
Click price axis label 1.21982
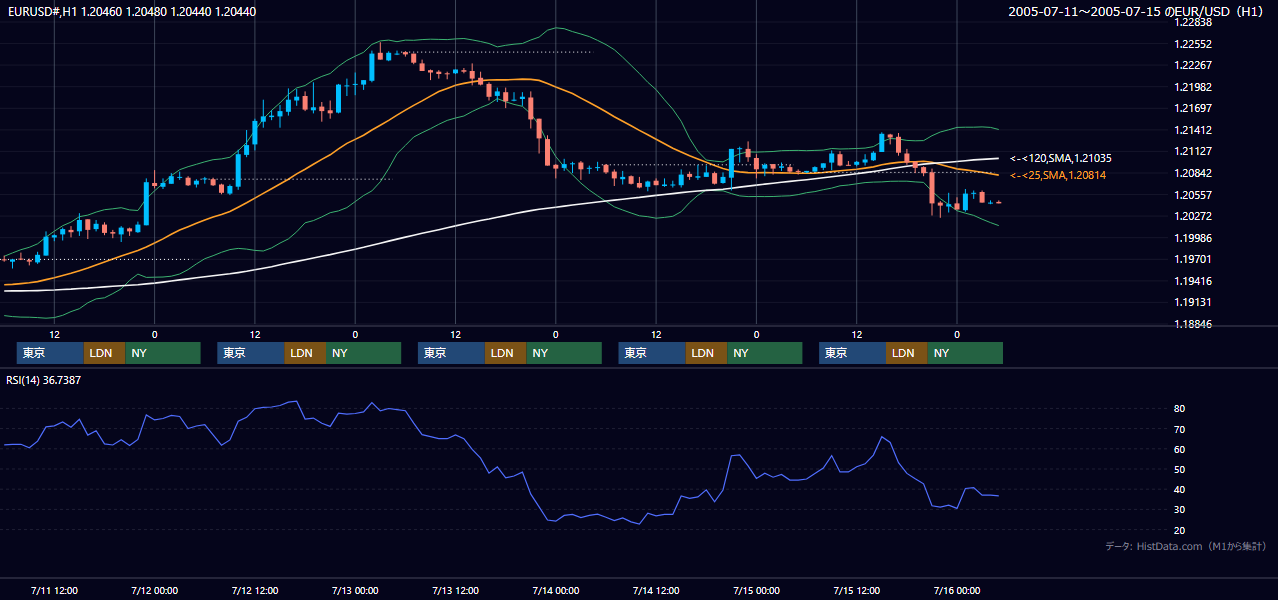coord(1193,87)
